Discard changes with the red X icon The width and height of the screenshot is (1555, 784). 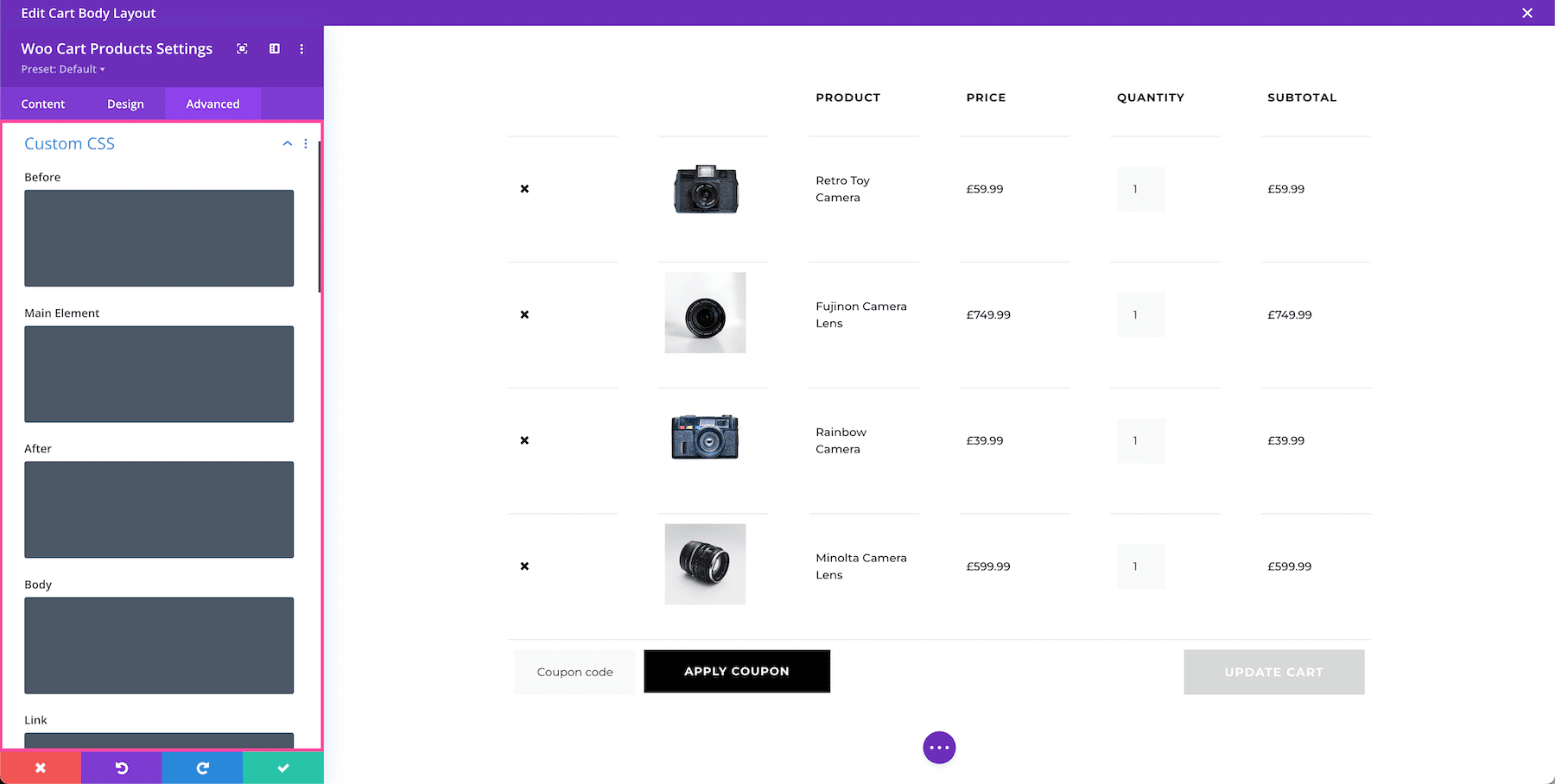pyautogui.click(x=41, y=767)
